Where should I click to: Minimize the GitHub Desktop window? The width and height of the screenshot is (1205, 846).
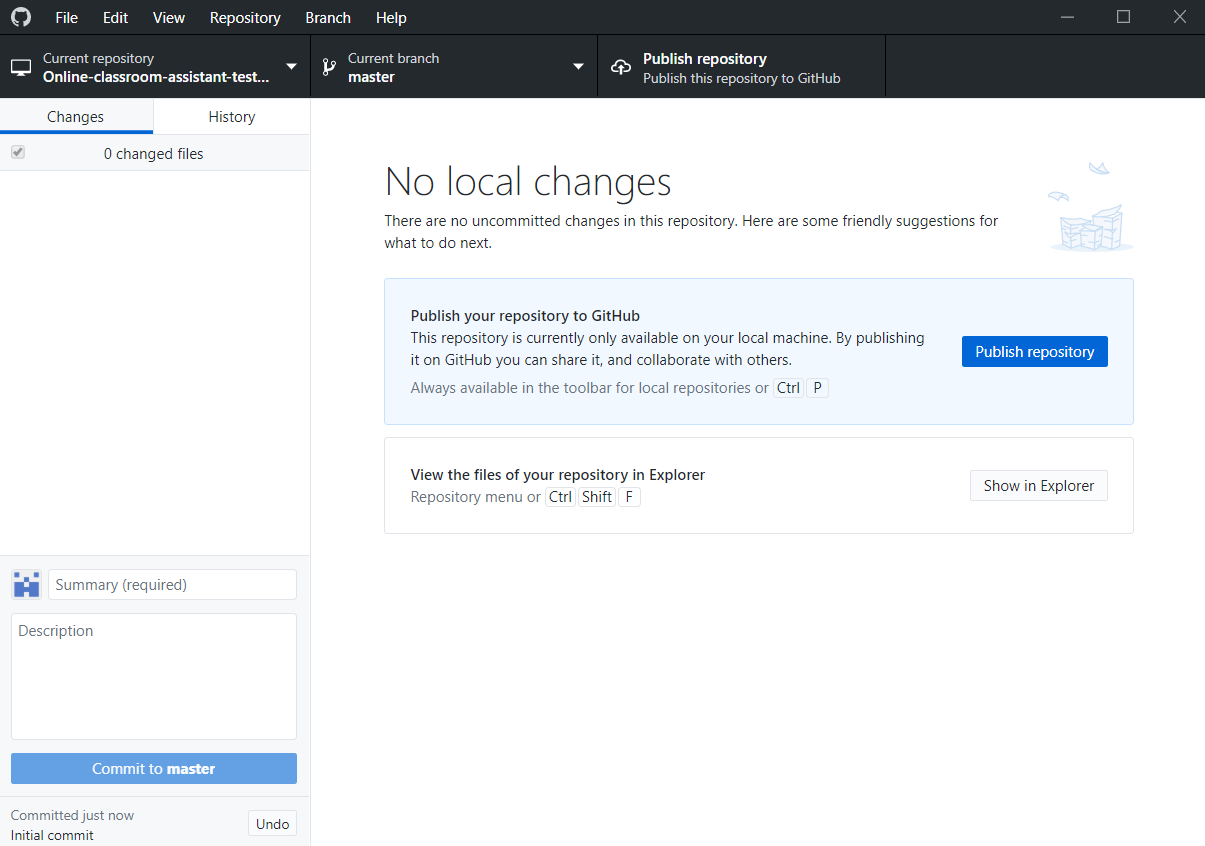pyautogui.click(x=1069, y=17)
